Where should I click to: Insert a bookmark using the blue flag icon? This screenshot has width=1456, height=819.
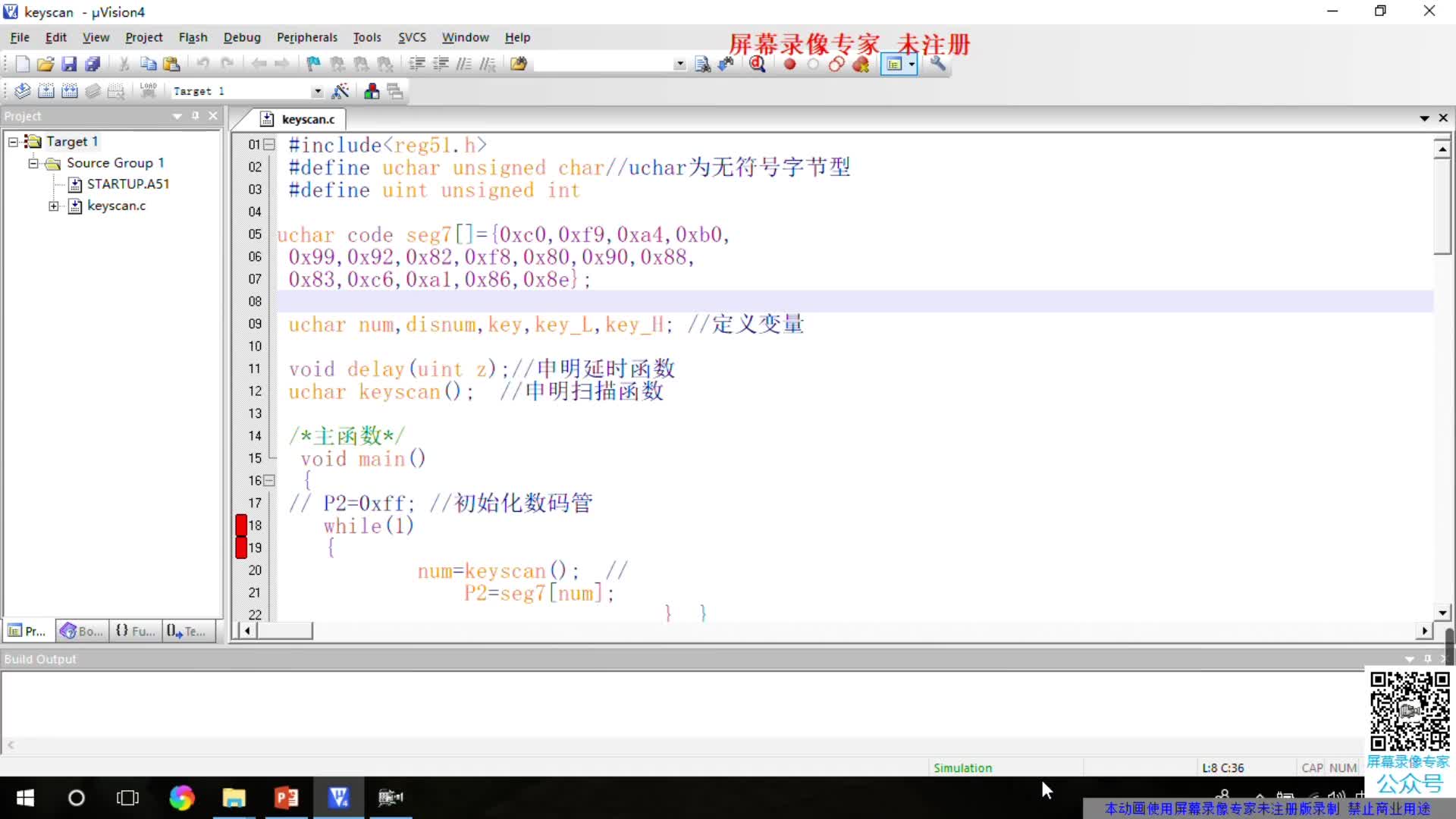[x=314, y=64]
